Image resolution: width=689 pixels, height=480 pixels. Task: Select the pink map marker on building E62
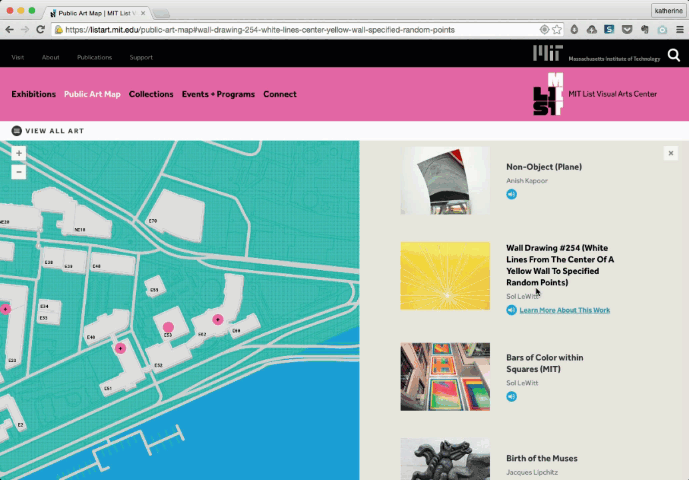point(218,320)
